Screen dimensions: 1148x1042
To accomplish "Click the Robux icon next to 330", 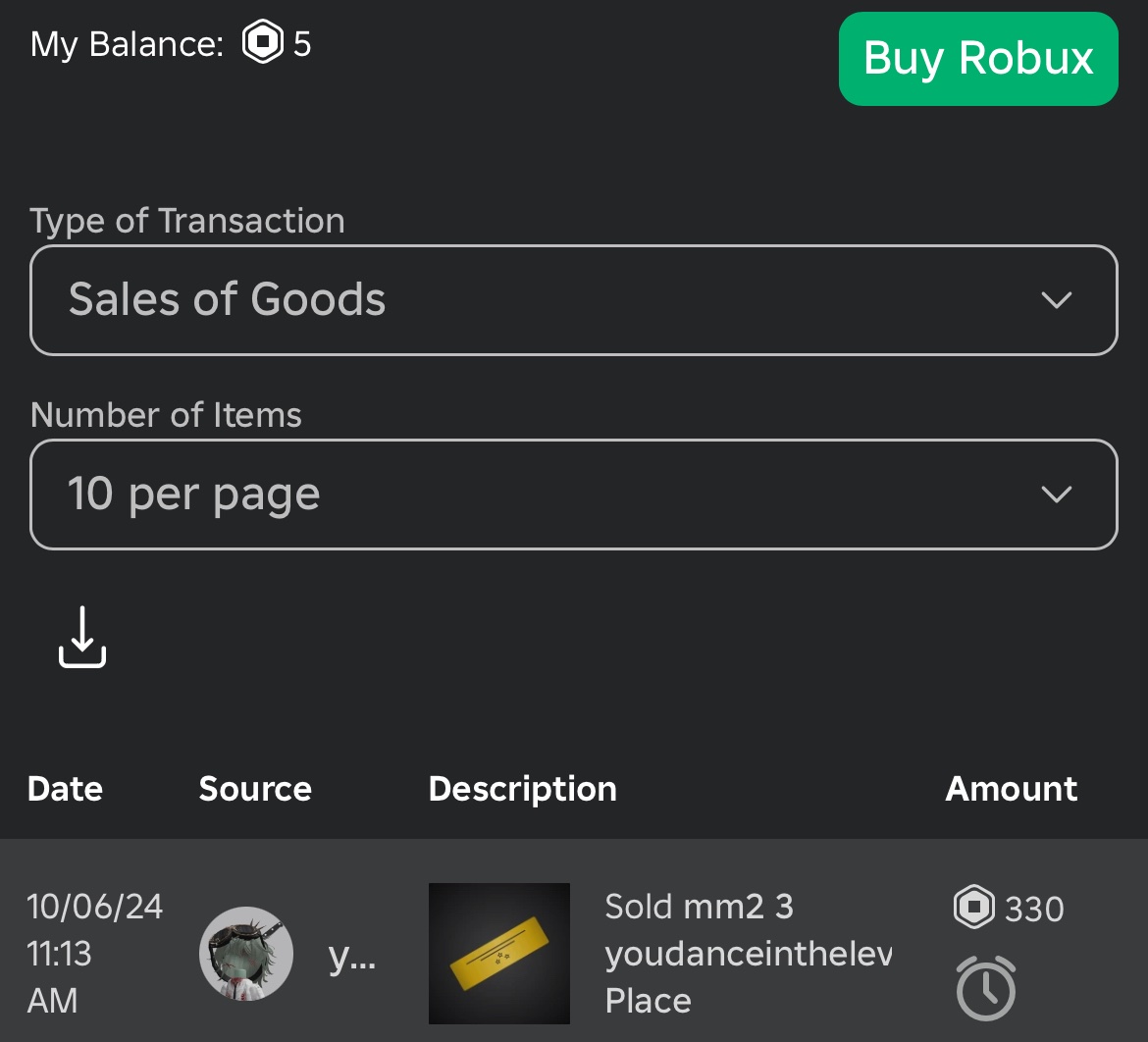I will coord(973,908).
